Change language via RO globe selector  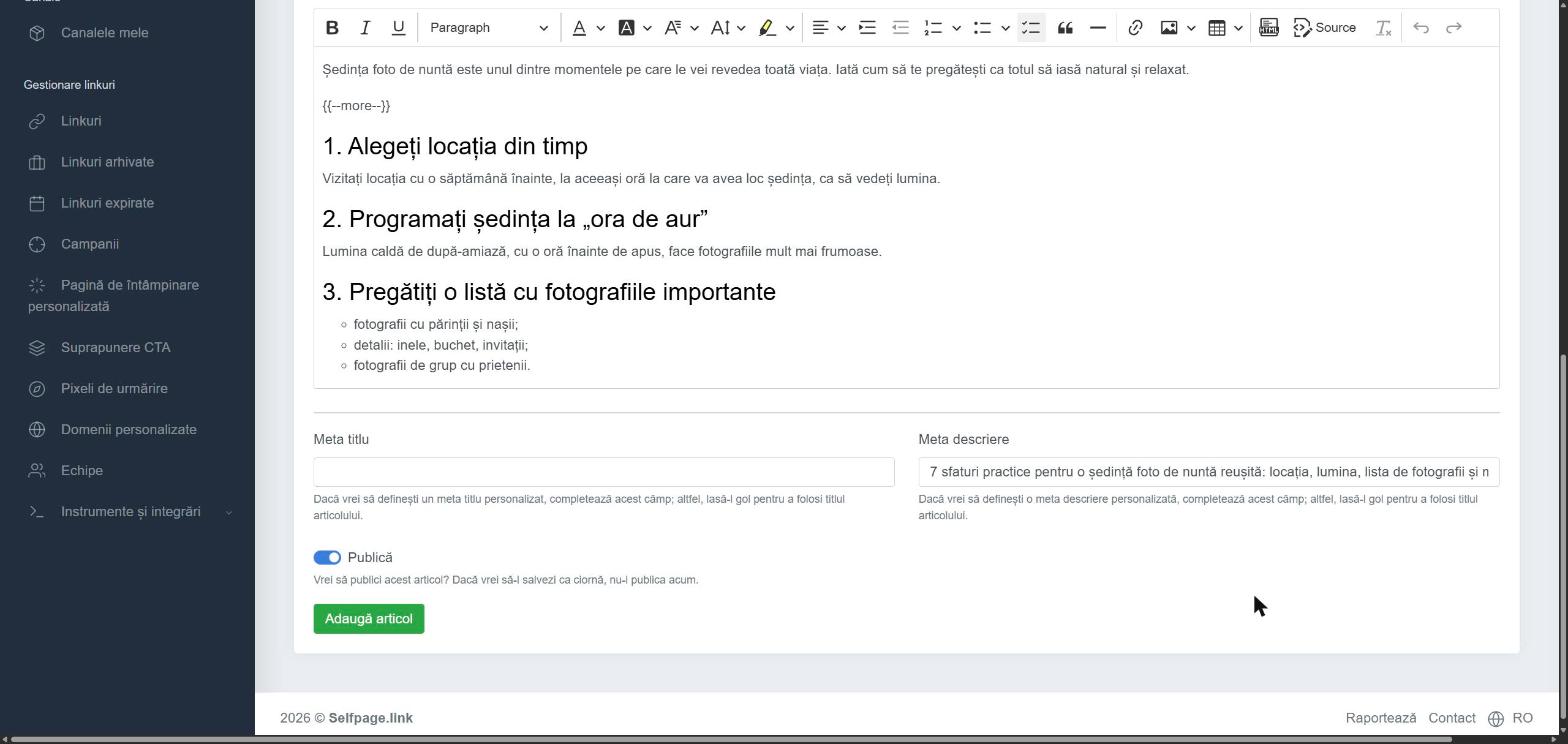(x=1510, y=718)
